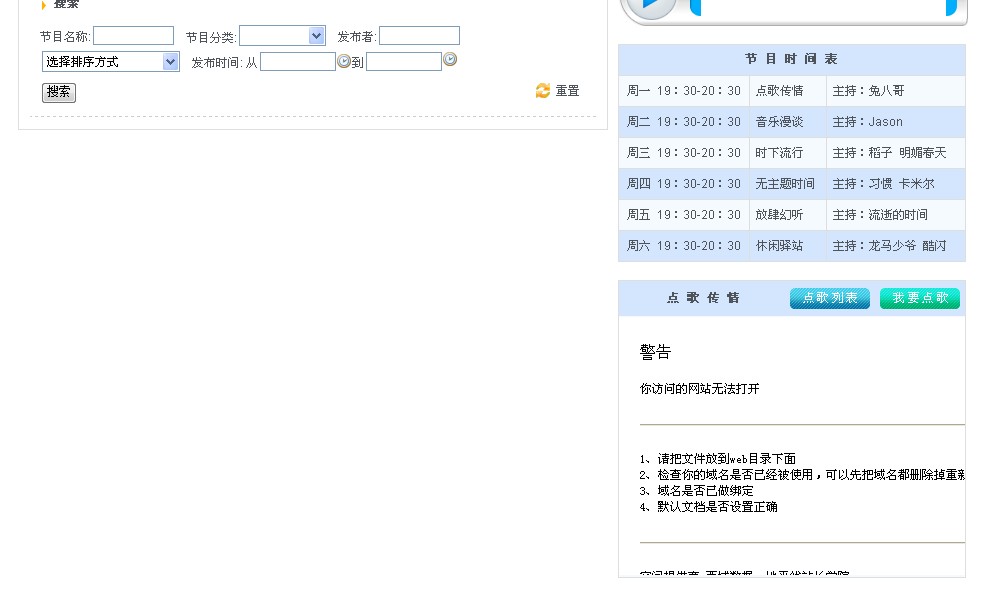The image size is (989, 592).
Task: Click 主持：流逝的时间 cell
Action: pyautogui.click(x=896, y=214)
